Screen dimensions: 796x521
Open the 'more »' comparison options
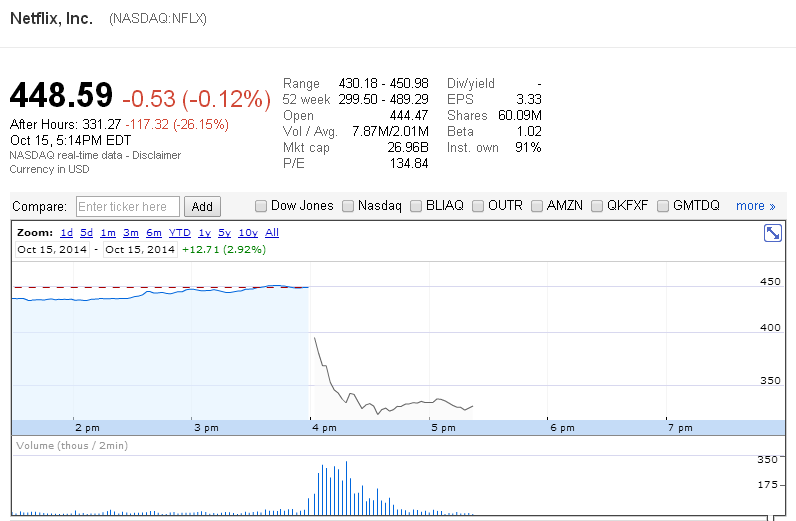(755, 206)
